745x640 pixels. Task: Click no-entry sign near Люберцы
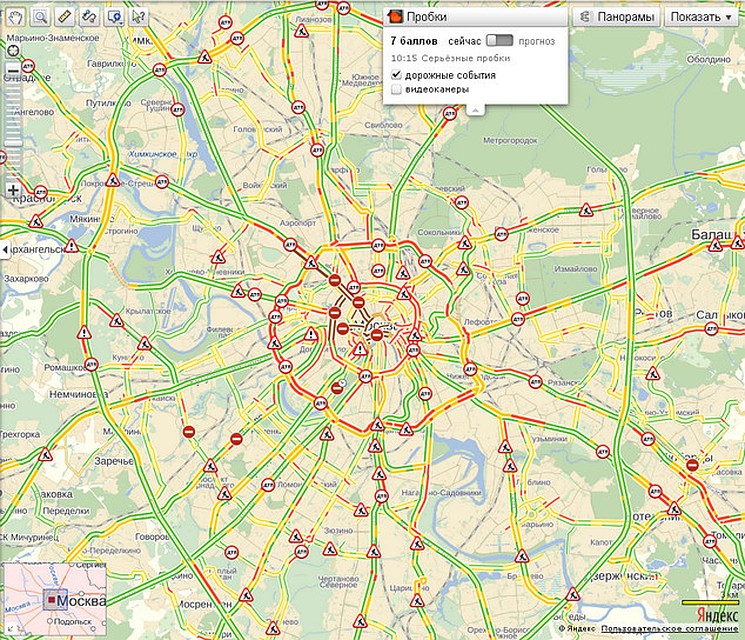[x=692, y=466]
